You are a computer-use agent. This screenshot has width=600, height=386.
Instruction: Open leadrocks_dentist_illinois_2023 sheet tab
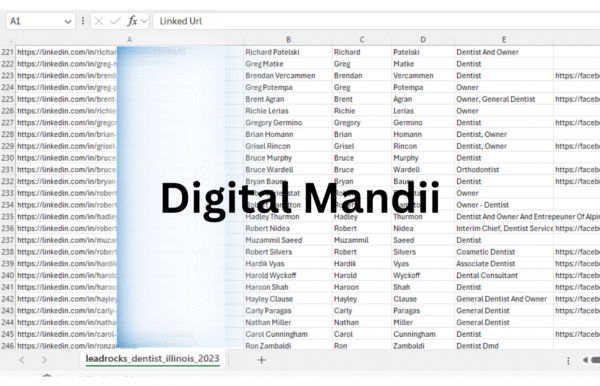[x=152, y=359]
